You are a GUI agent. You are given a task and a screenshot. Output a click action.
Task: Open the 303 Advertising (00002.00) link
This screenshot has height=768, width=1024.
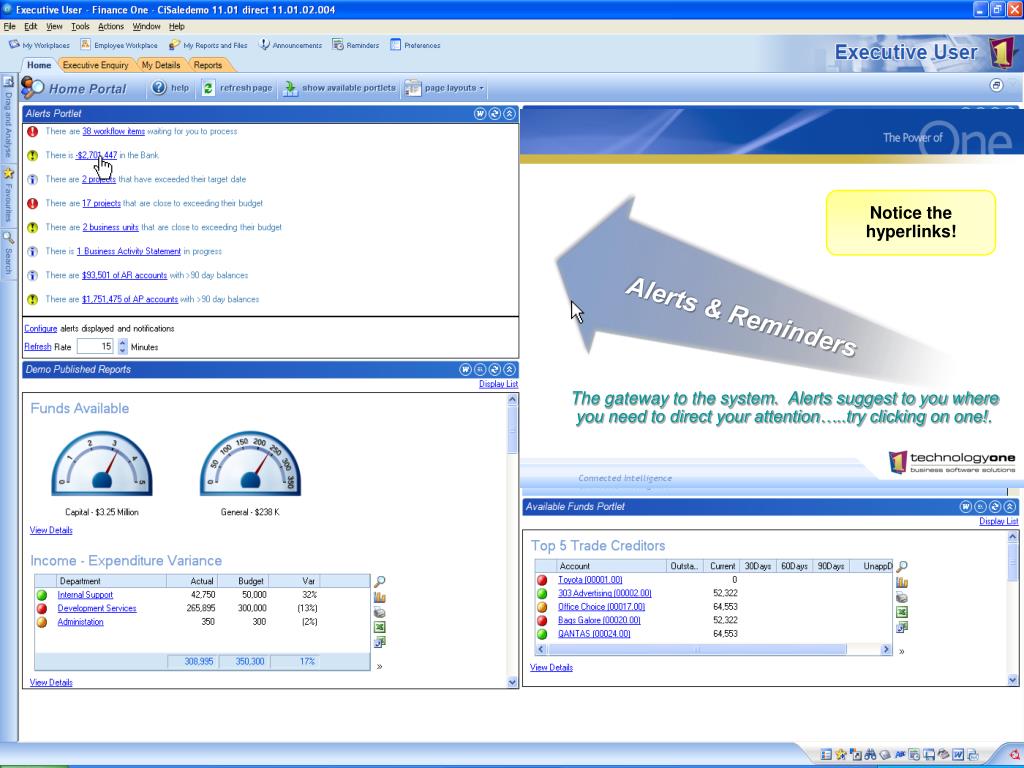[605, 593]
